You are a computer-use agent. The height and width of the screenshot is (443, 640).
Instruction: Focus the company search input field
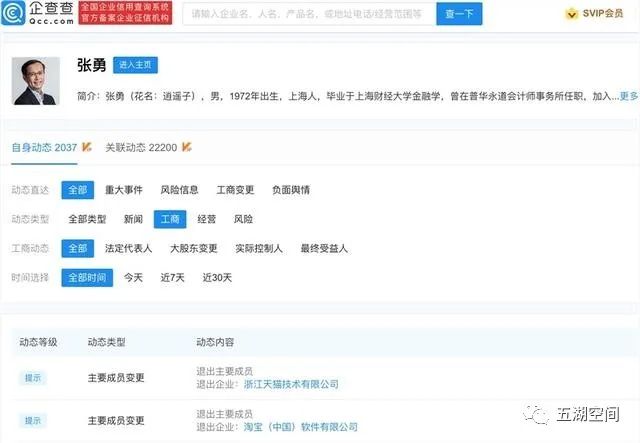pos(309,14)
